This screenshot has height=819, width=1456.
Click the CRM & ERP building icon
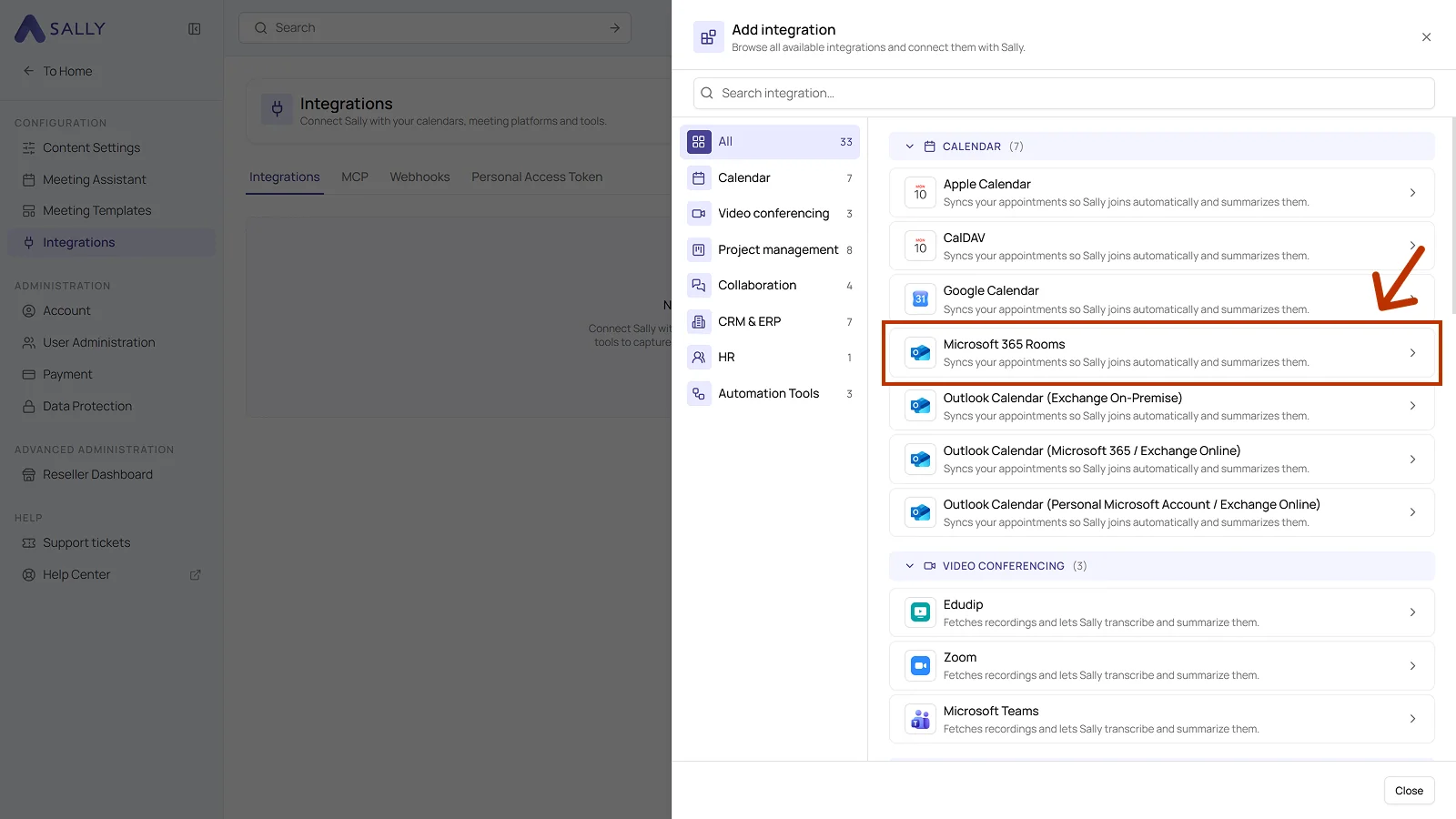coord(698,321)
